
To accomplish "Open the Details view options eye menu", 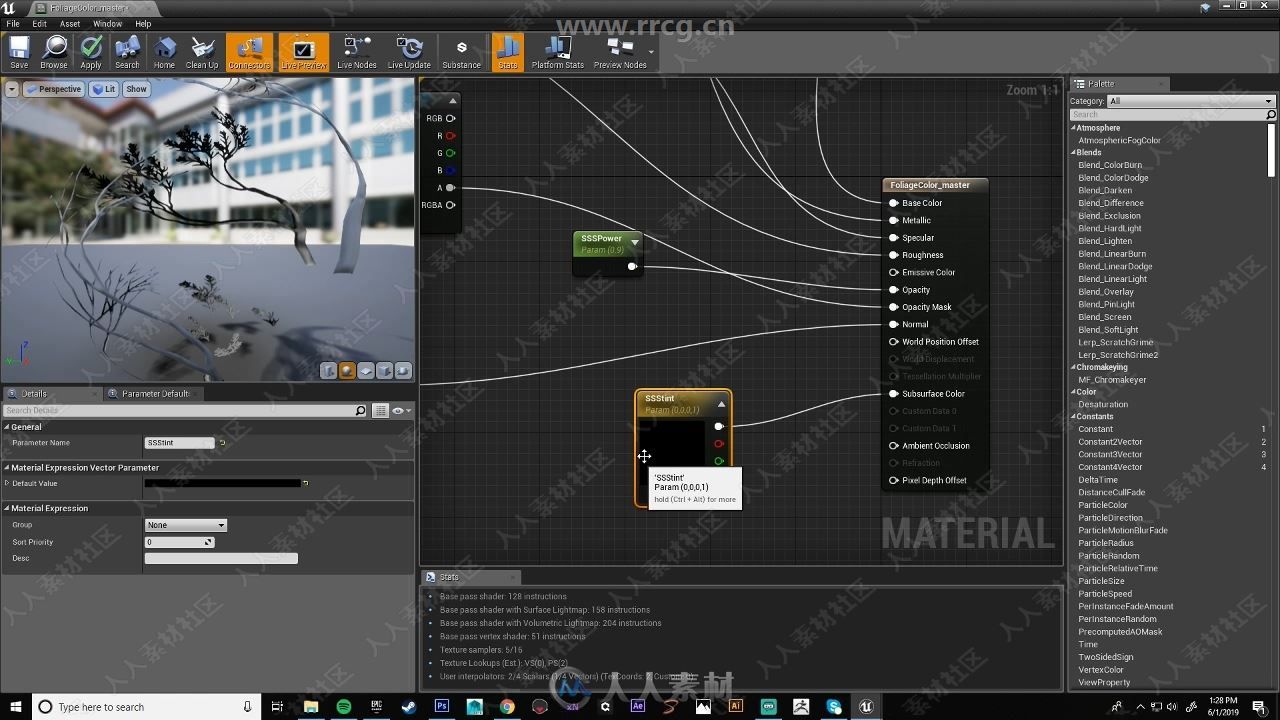I will pos(400,411).
